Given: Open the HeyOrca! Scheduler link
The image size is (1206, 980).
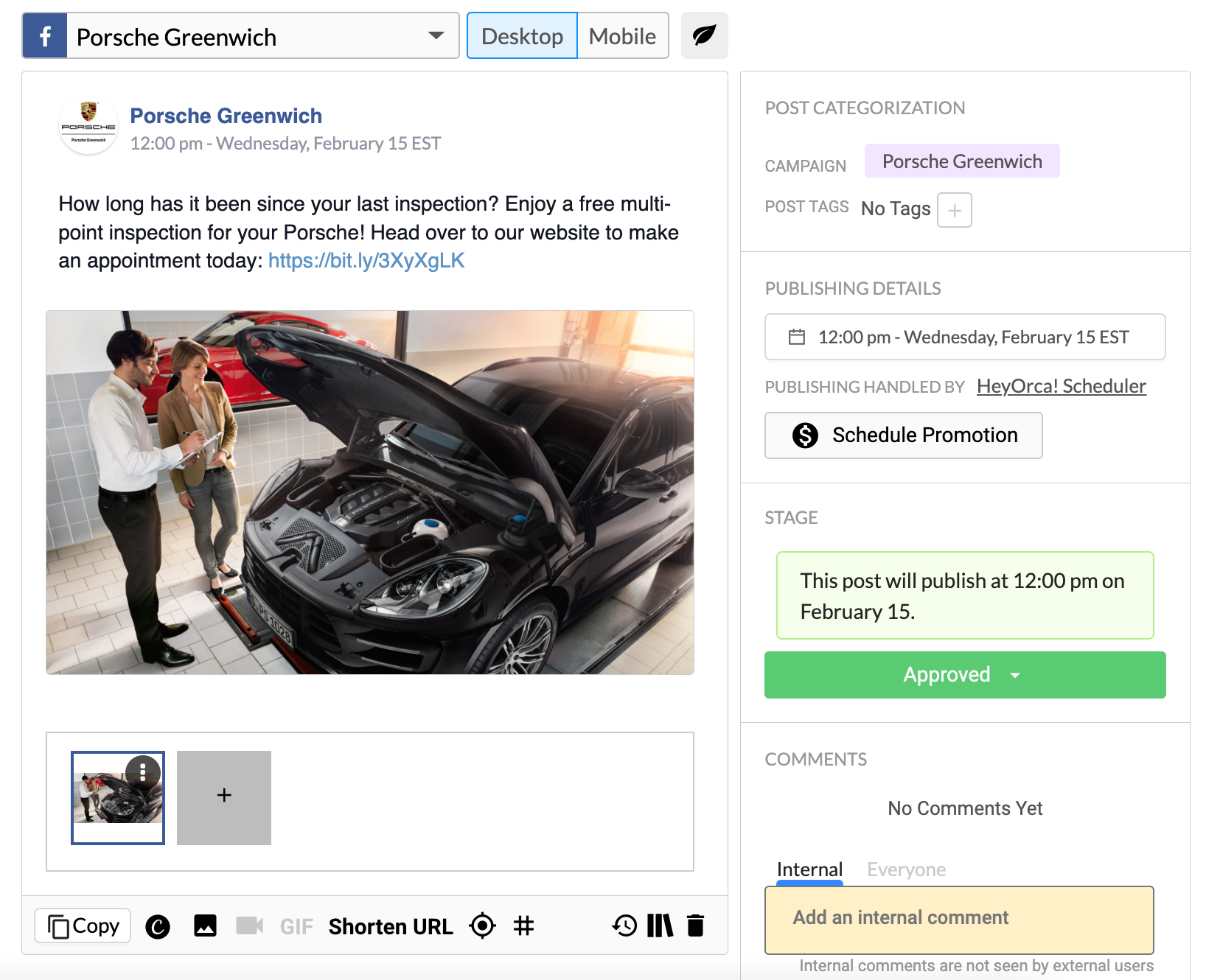Looking at the screenshot, I should [1062, 386].
